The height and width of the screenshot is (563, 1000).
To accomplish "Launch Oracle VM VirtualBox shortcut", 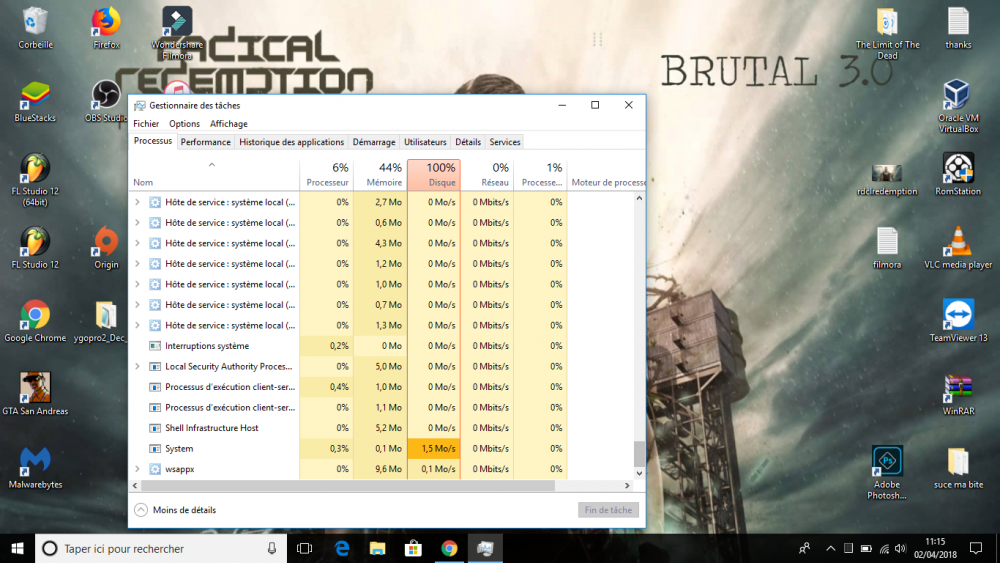I will (x=958, y=95).
